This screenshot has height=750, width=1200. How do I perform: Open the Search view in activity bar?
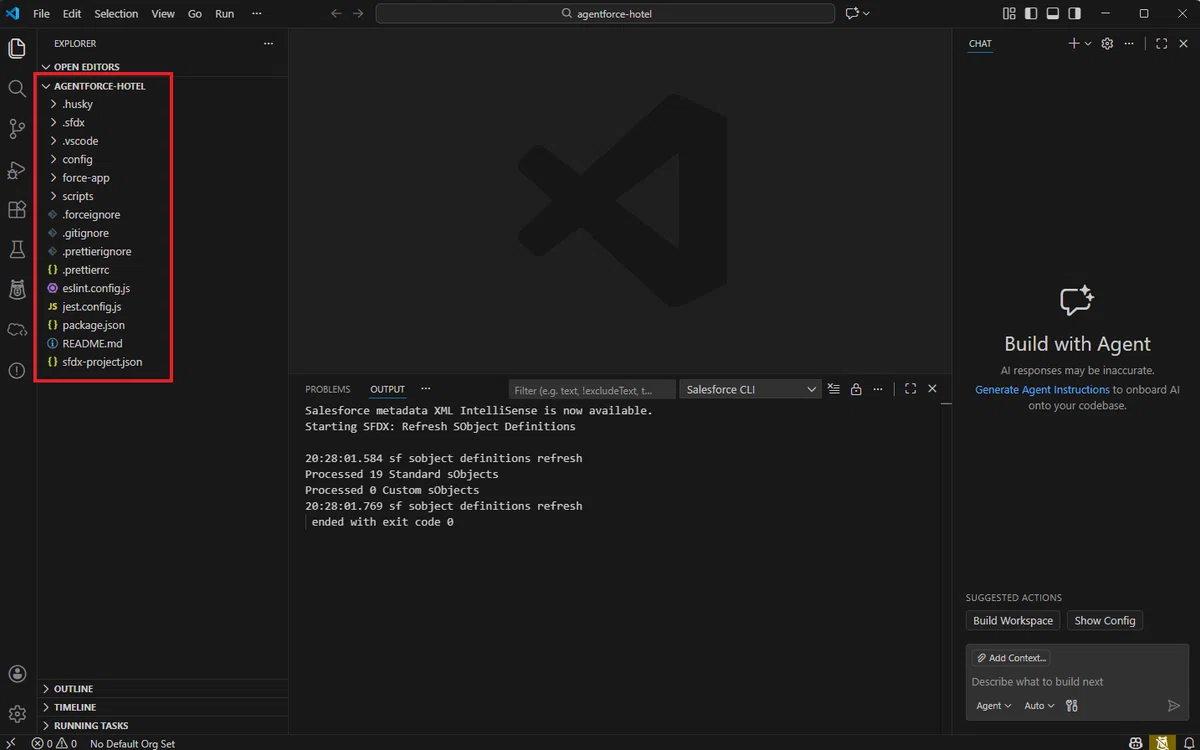(x=17, y=89)
